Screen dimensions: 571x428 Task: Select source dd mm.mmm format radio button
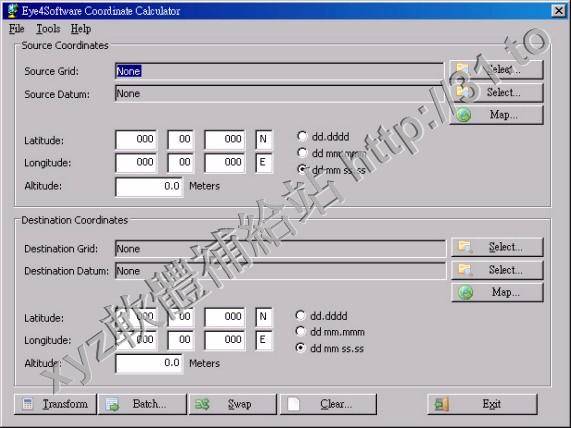click(x=302, y=153)
